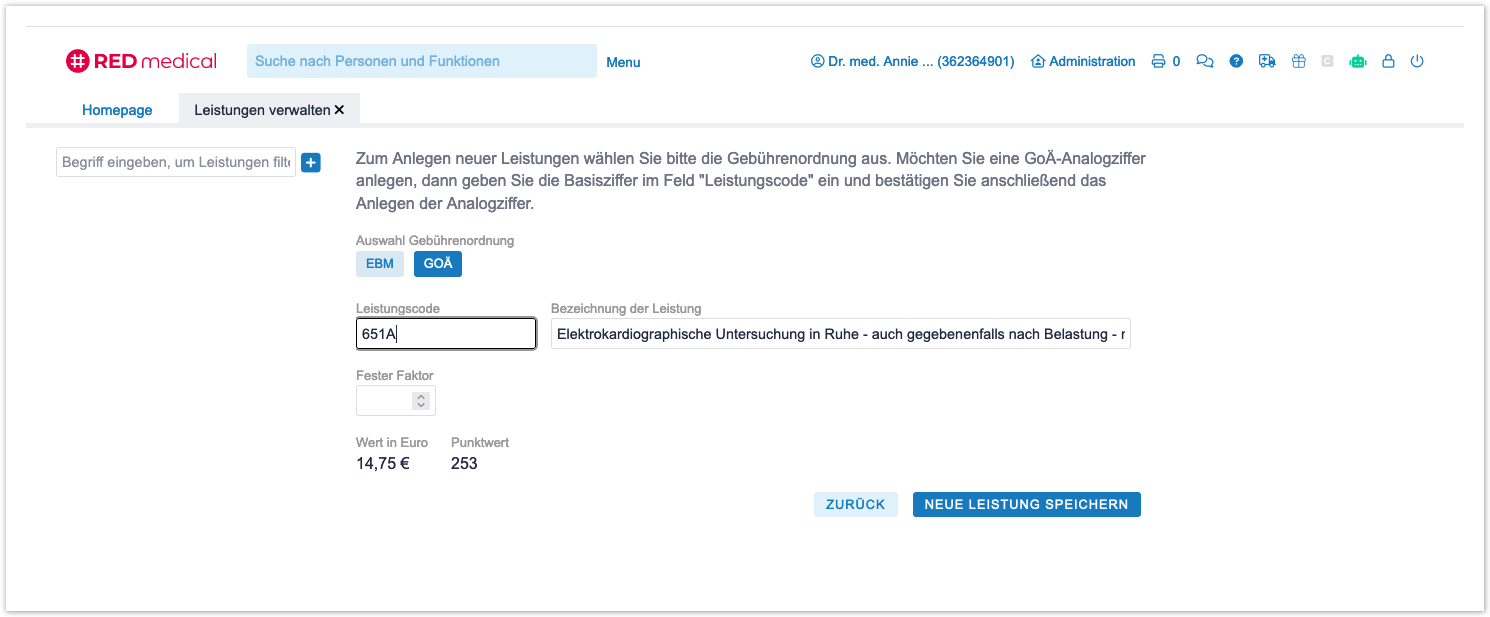Click the power logout icon
This screenshot has width=1490, height=617.
tap(1417, 61)
